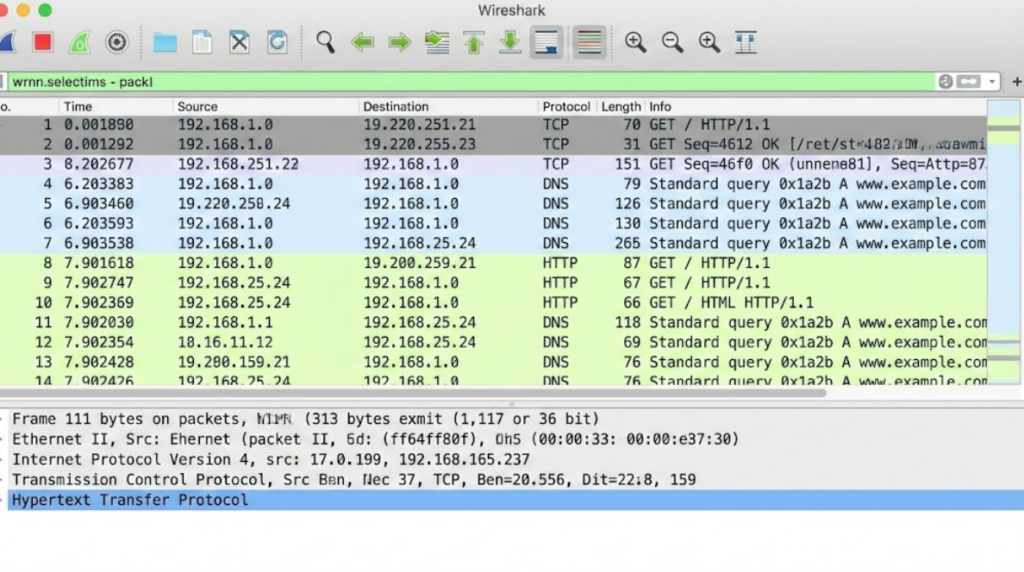Zoom in on packet list text

(x=635, y=42)
